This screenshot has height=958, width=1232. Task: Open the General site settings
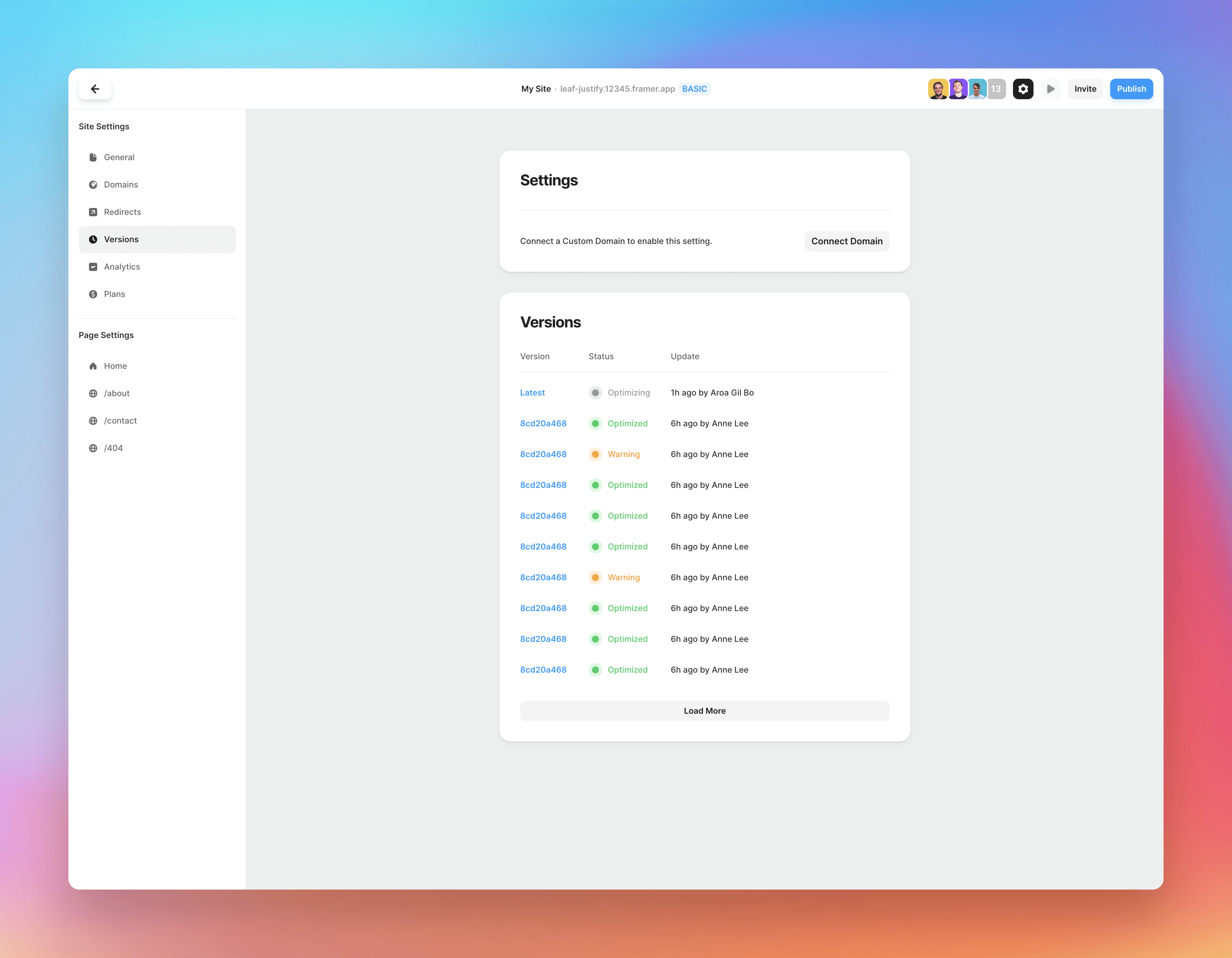[x=119, y=157]
